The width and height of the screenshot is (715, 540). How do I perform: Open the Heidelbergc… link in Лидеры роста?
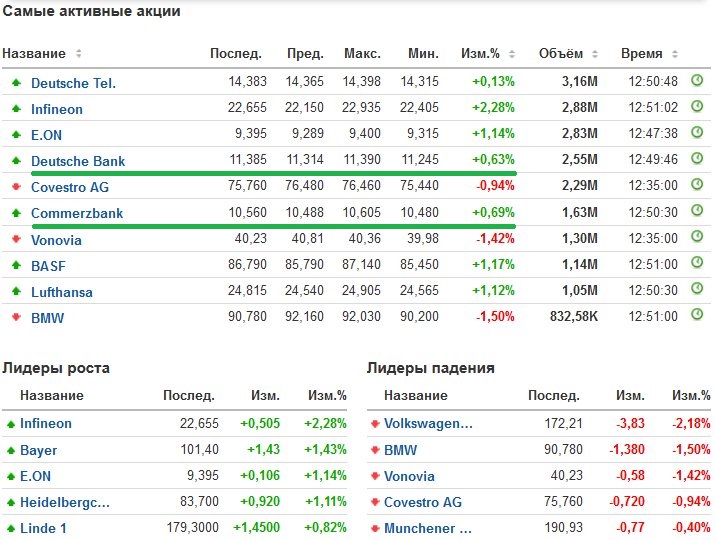[65, 502]
